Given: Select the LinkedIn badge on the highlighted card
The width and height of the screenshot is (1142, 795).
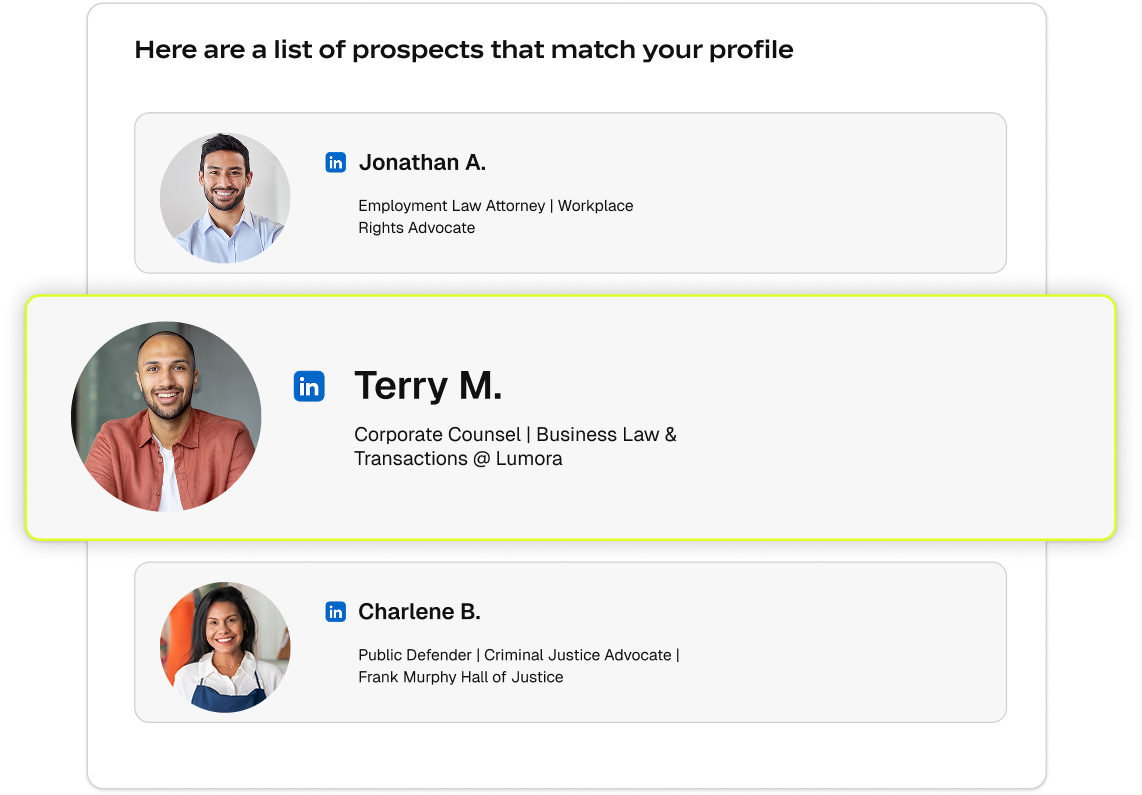Looking at the screenshot, I should 310,386.
